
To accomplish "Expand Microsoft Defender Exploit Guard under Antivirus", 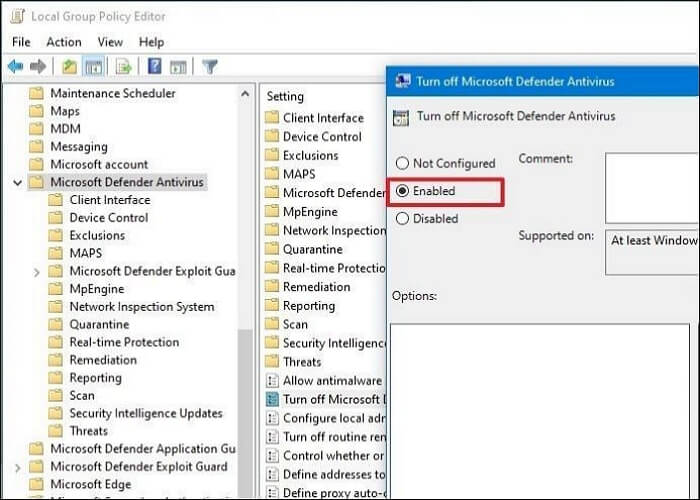I will (37, 271).
